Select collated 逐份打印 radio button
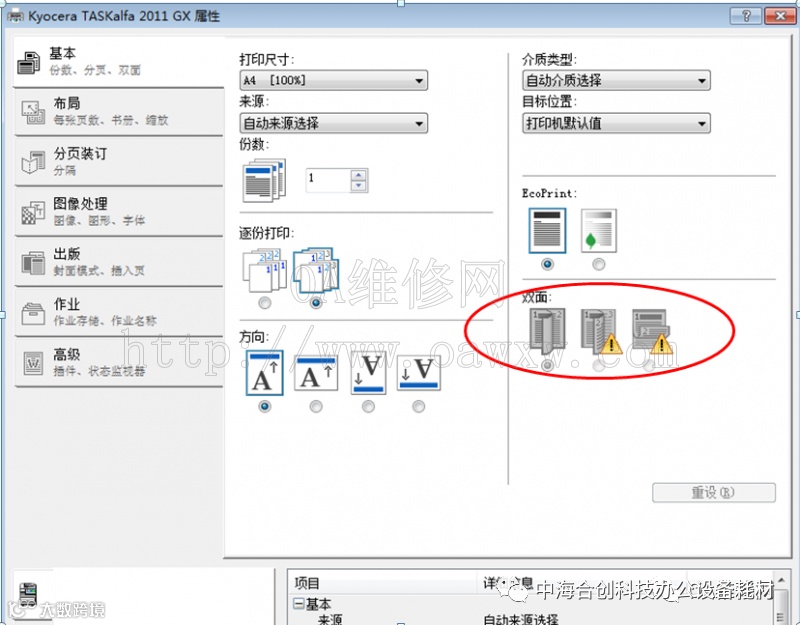Image resolution: width=800 pixels, height=625 pixels. 316,303
